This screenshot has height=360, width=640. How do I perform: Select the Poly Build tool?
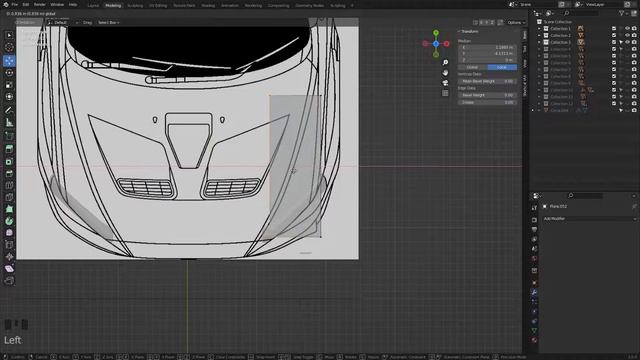pyautogui.click(x=9, y=209)
